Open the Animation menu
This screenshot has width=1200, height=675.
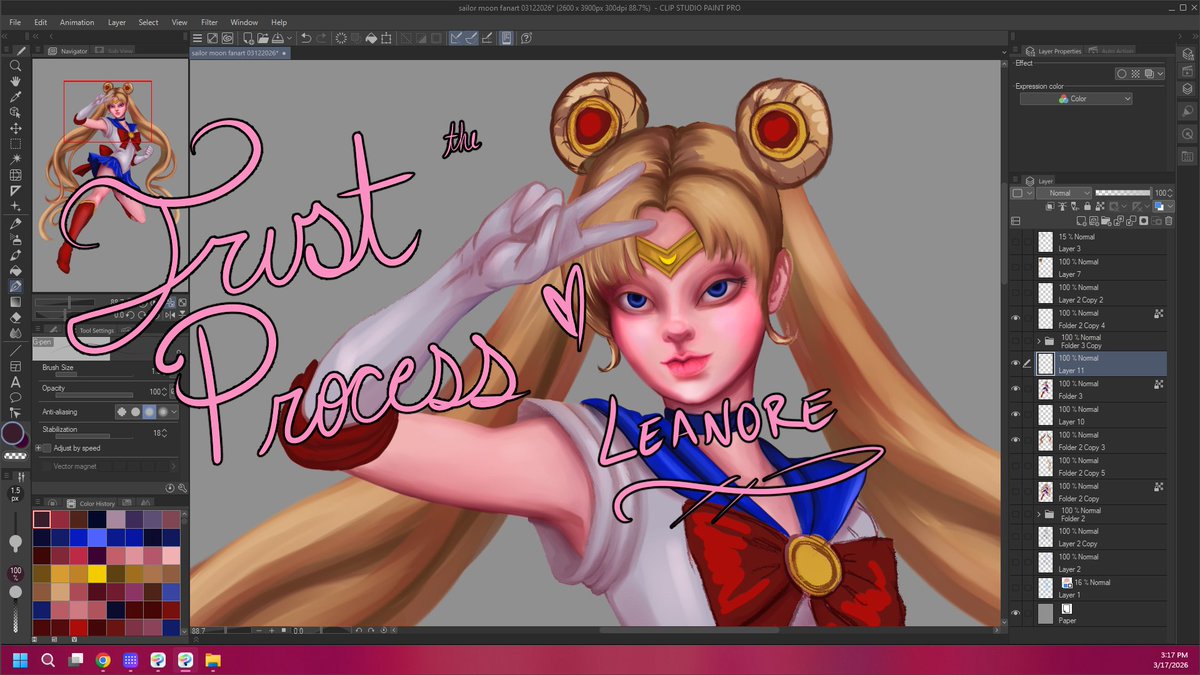(x=77, y=22)
